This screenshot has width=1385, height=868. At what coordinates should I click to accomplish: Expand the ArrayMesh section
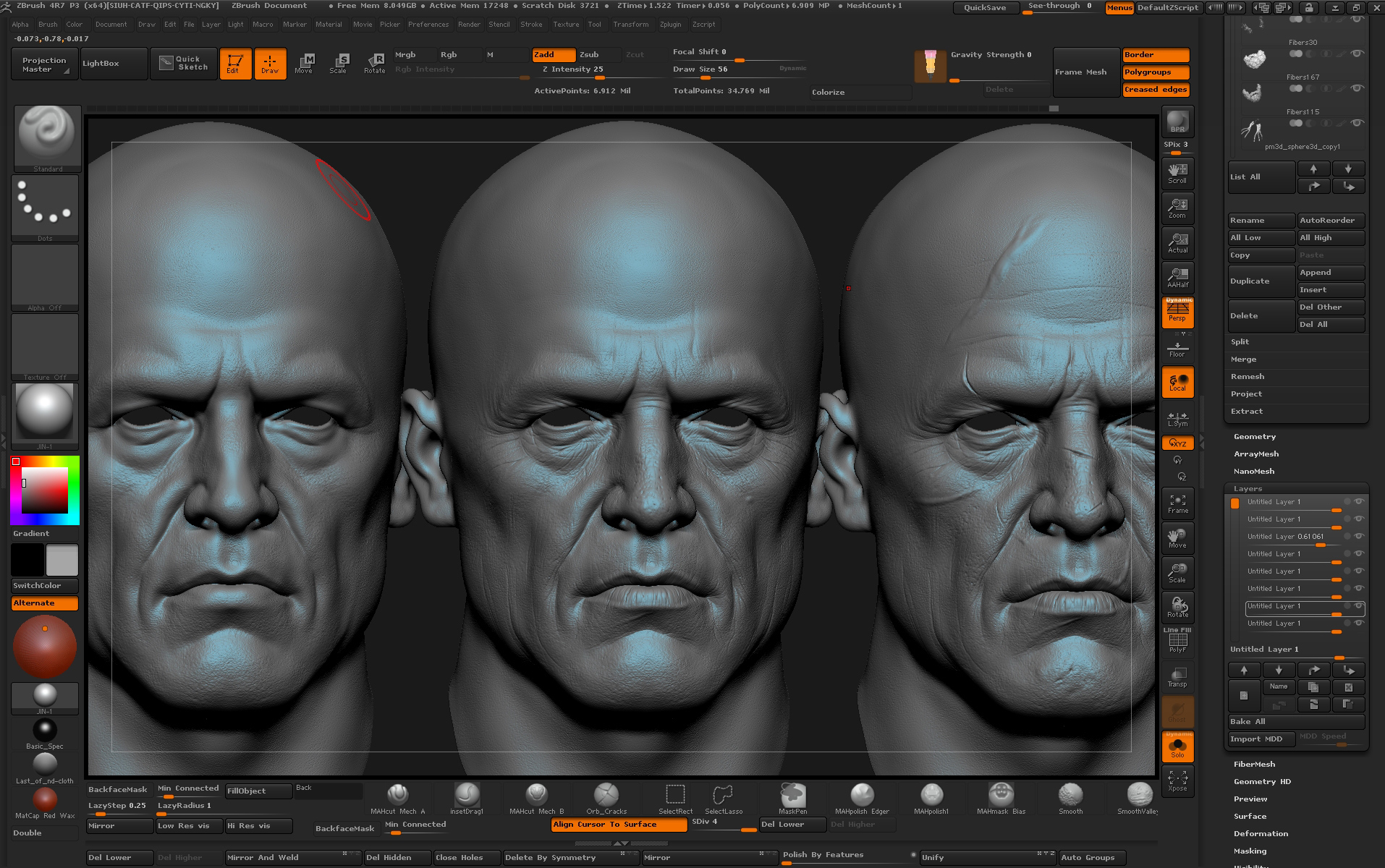[1256, 454]
